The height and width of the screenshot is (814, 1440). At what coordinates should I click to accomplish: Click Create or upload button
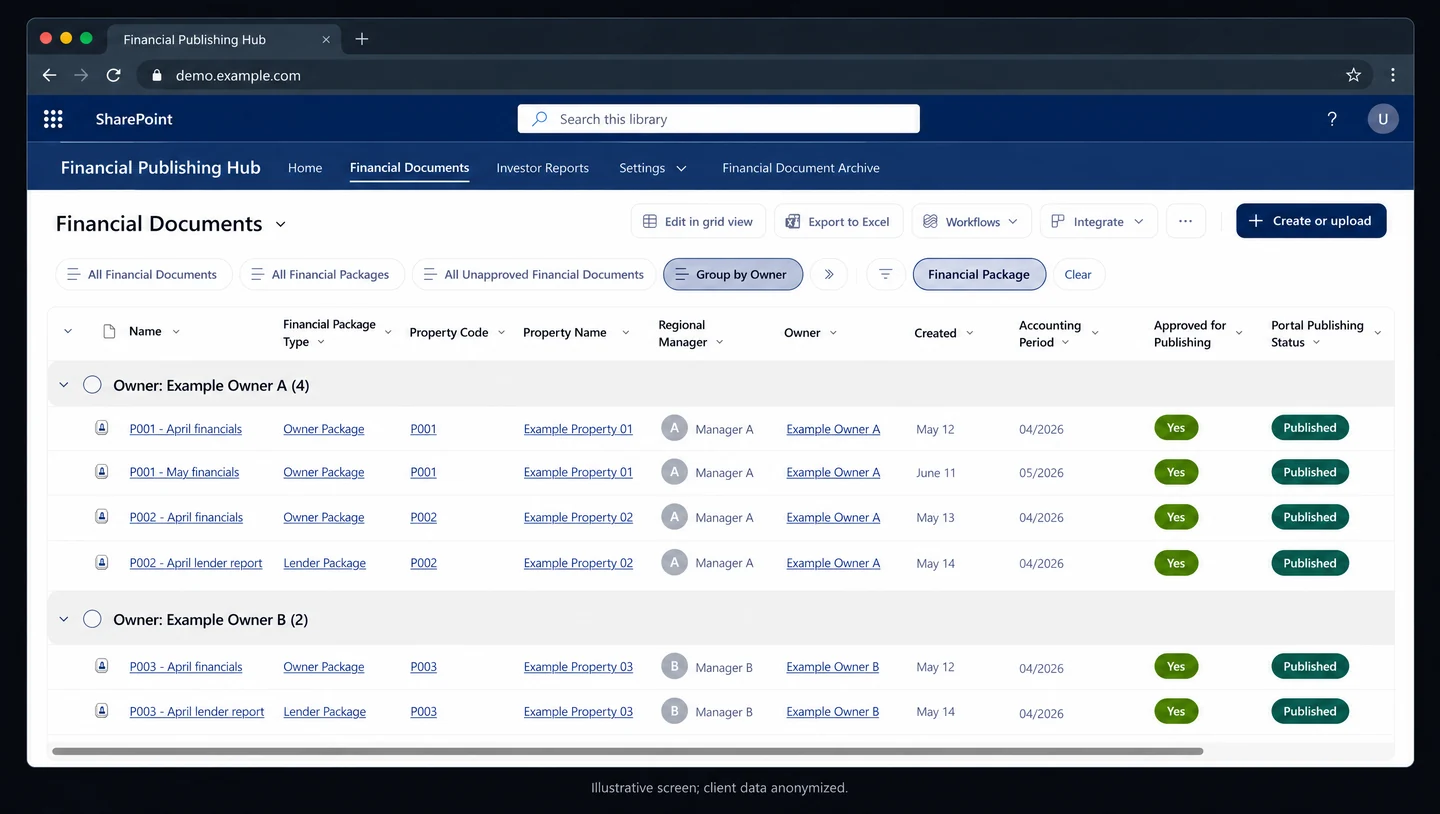1311,221
